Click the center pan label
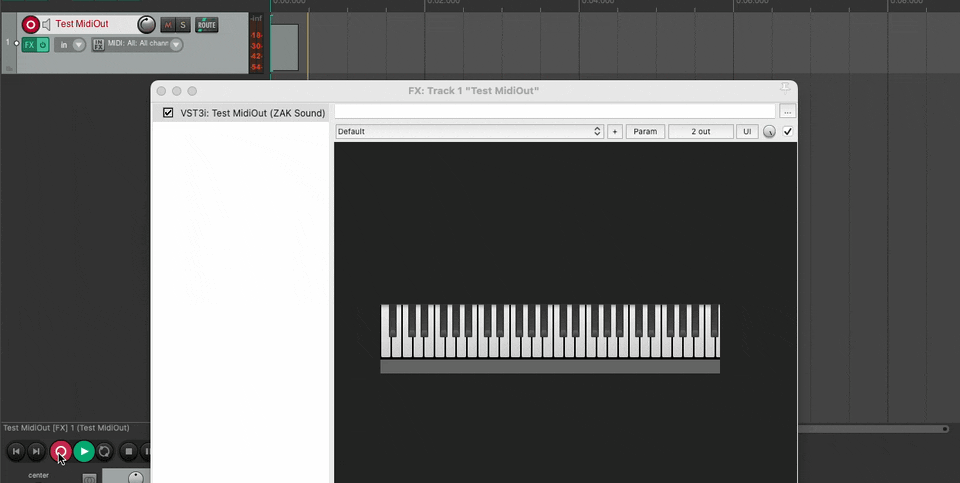The image size is (960, 483). [39, 475]
